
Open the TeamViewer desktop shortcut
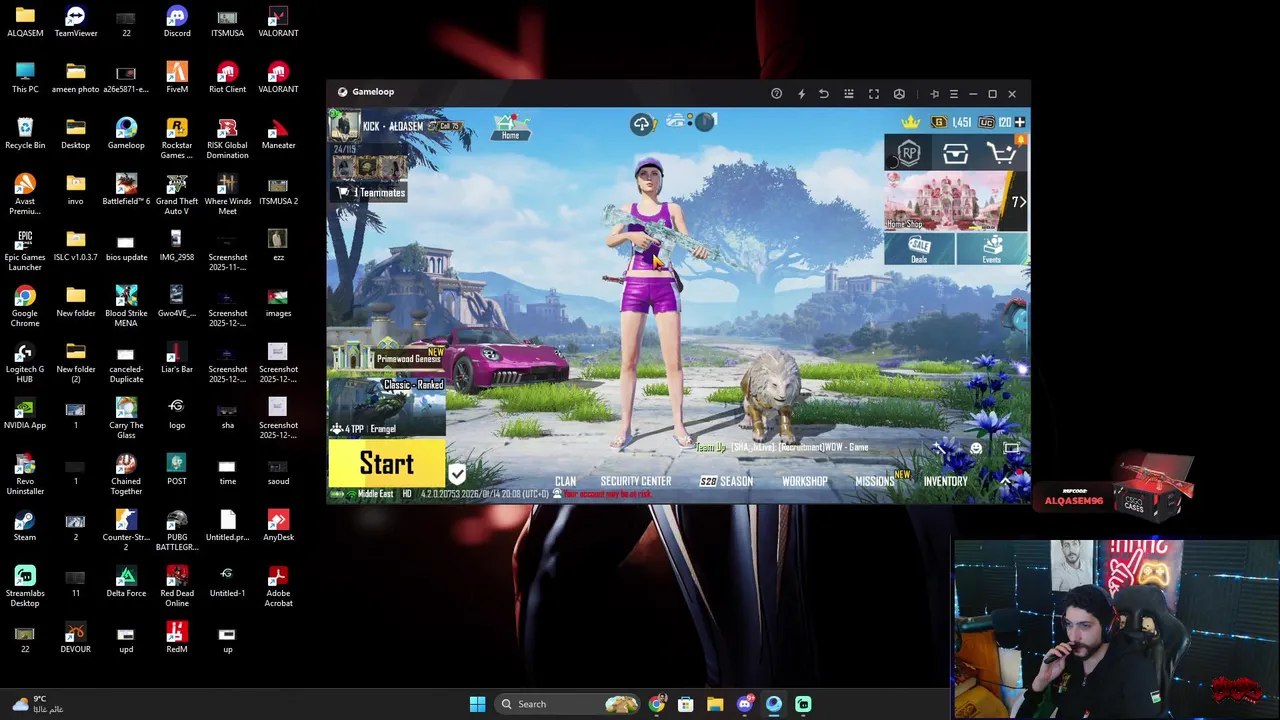pyautogui.click(x=75, y=22)
